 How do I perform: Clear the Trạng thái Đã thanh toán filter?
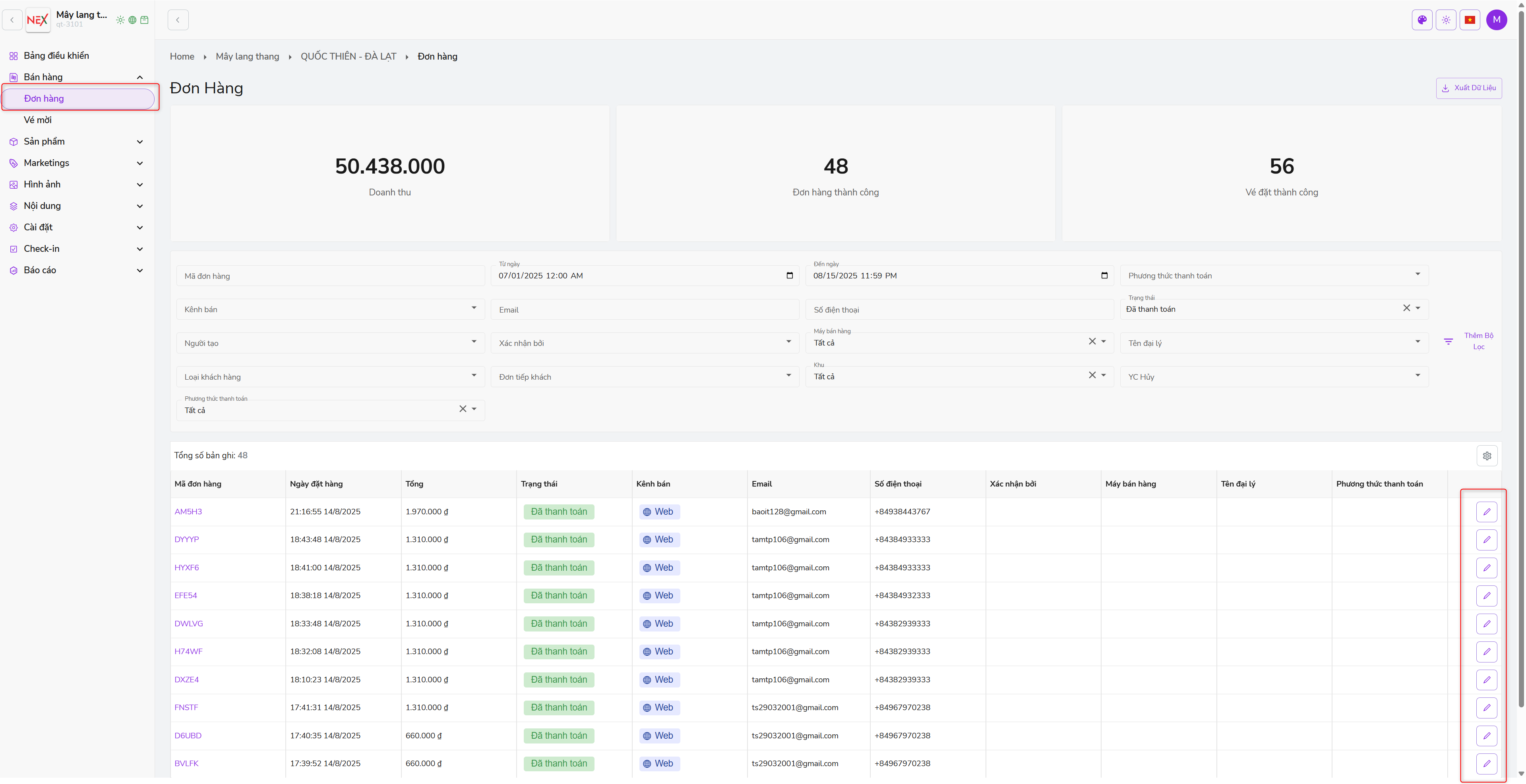tap(1406, 308)
